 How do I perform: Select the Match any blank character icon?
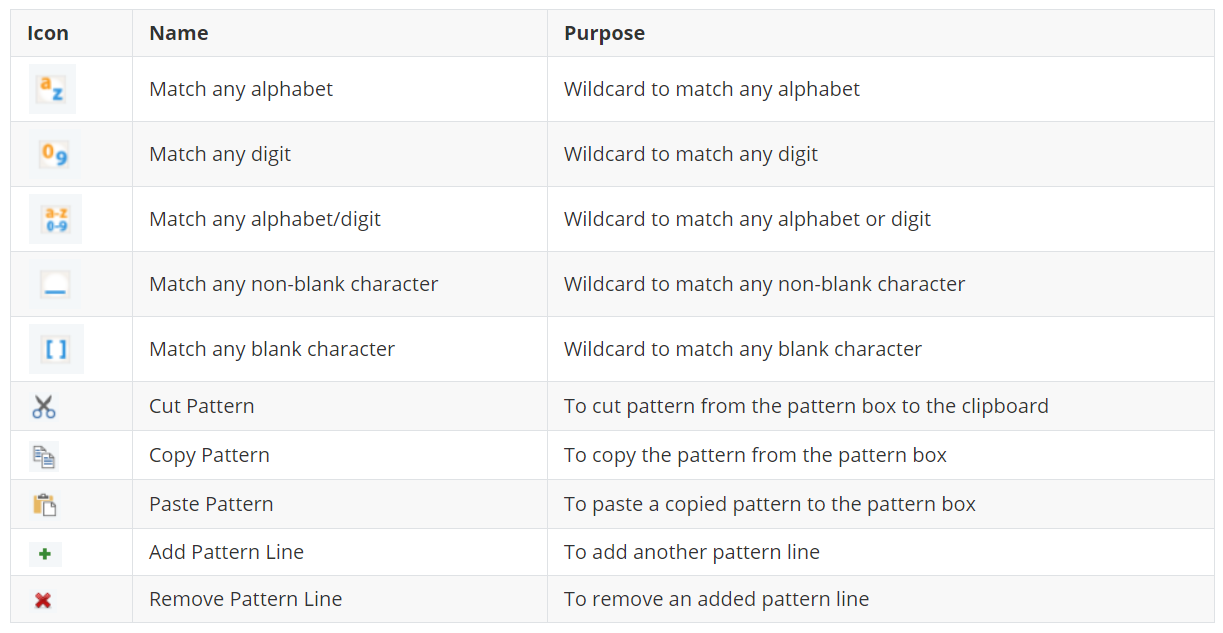[56, 349]
